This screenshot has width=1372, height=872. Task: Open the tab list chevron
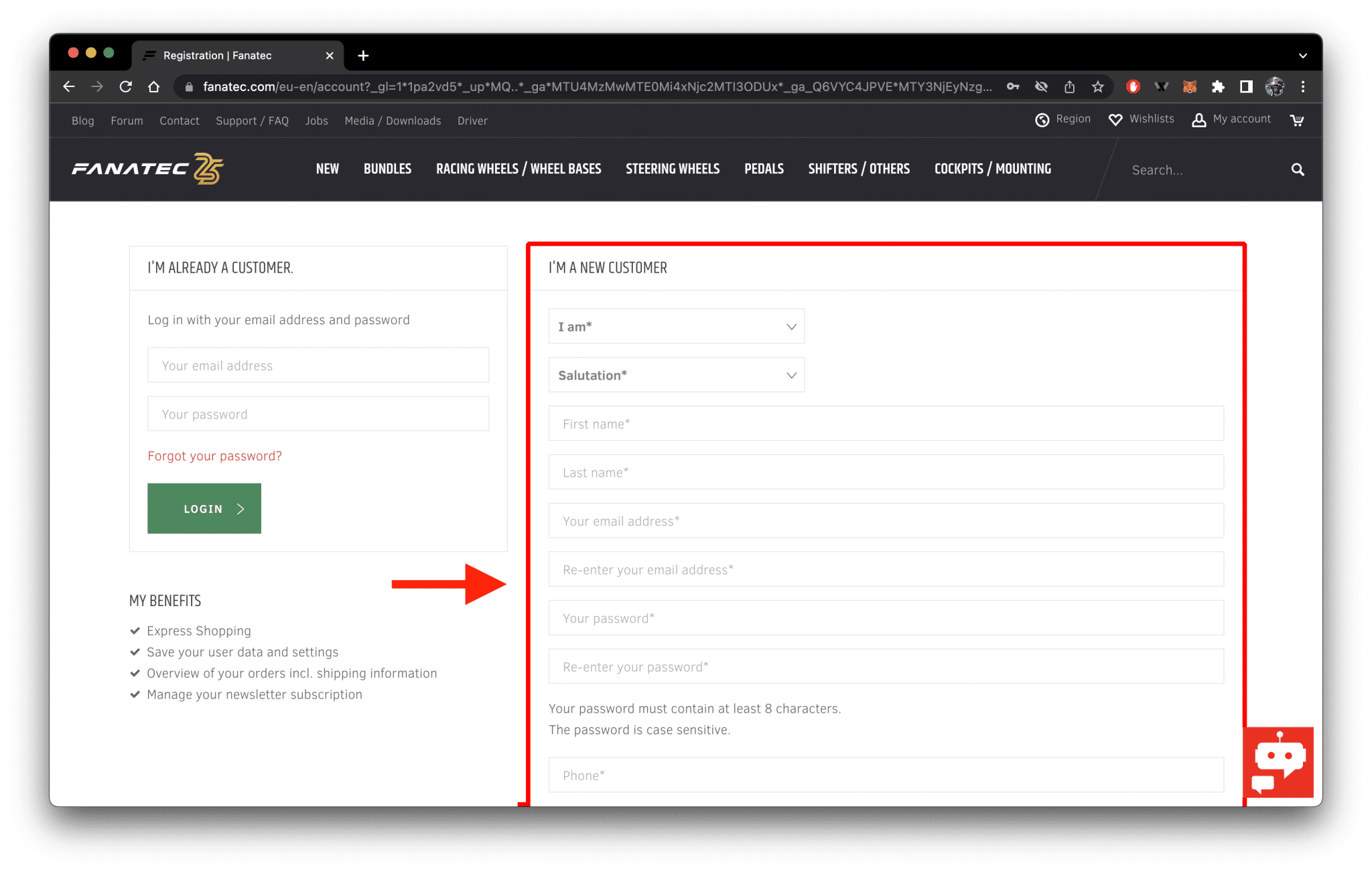(1302, 56)
